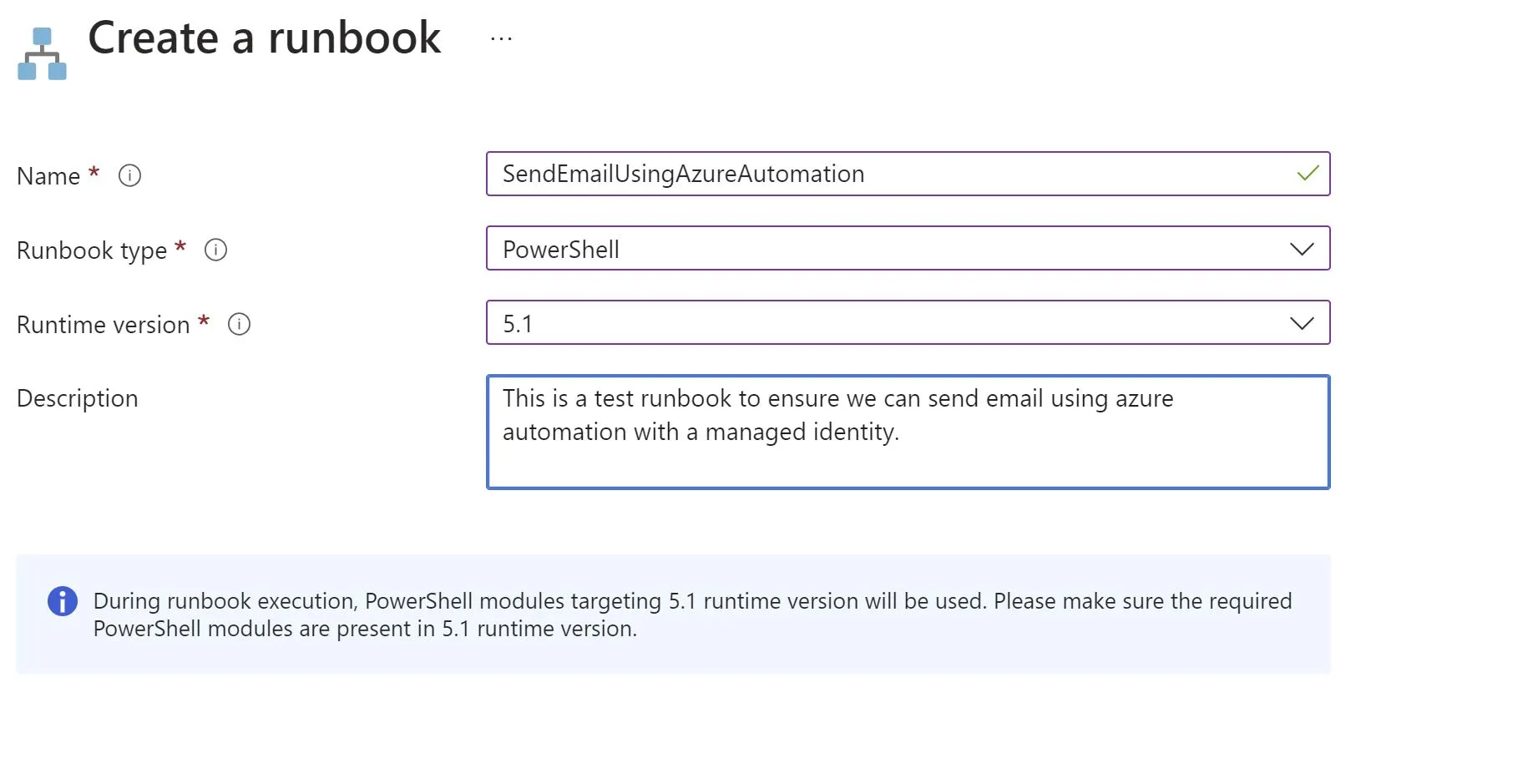Show info tooltip for Runtime version
This screenshot has height=784, width=1533.
(x=239, y=324)
